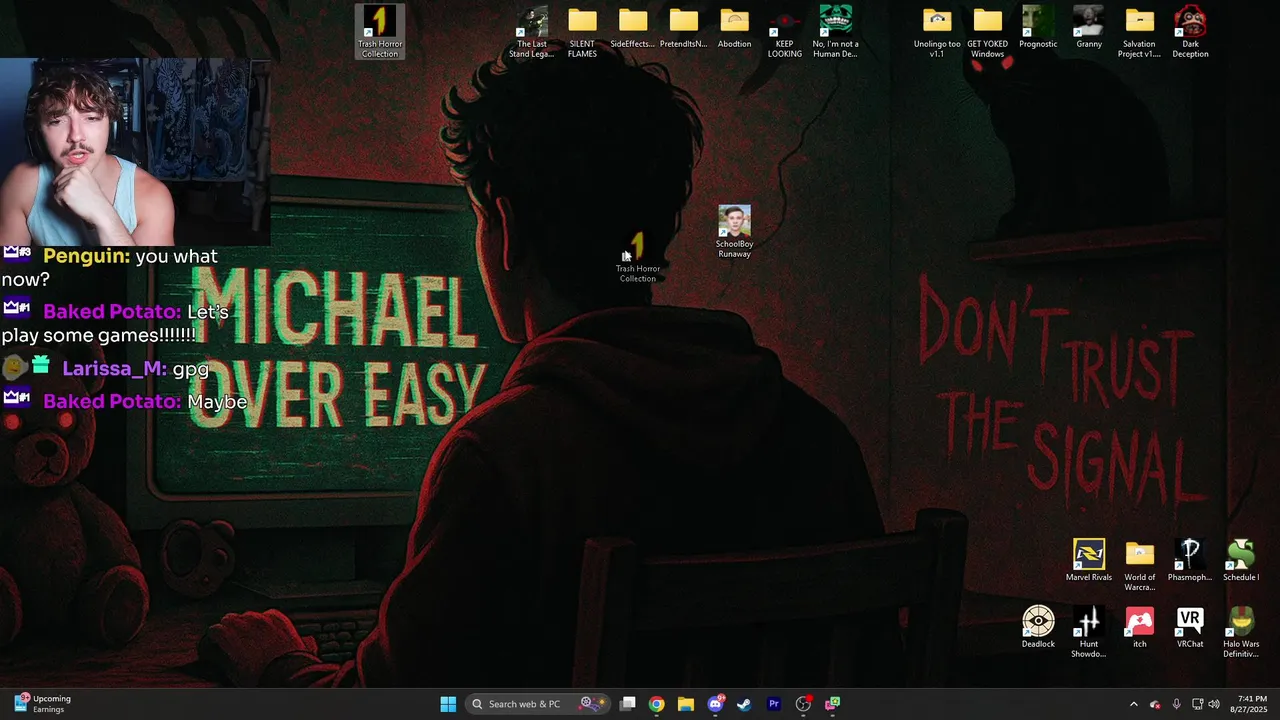Select the Unolingo too v1.1 folder
This screenshot has width=1280, height=720.
(937, 31)
